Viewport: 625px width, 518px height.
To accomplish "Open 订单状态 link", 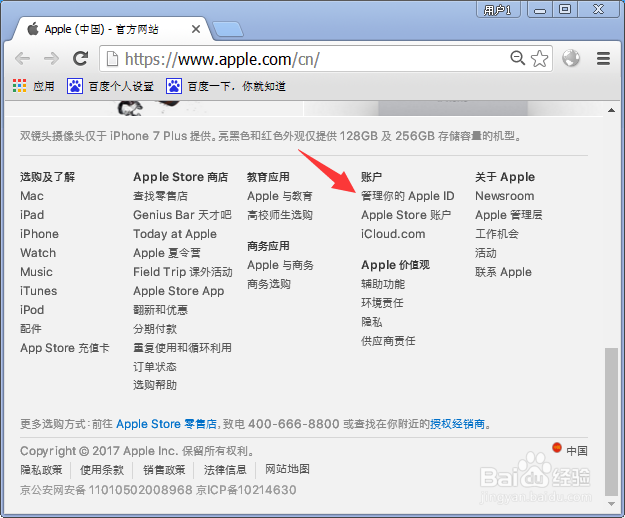I will point(155,367).
